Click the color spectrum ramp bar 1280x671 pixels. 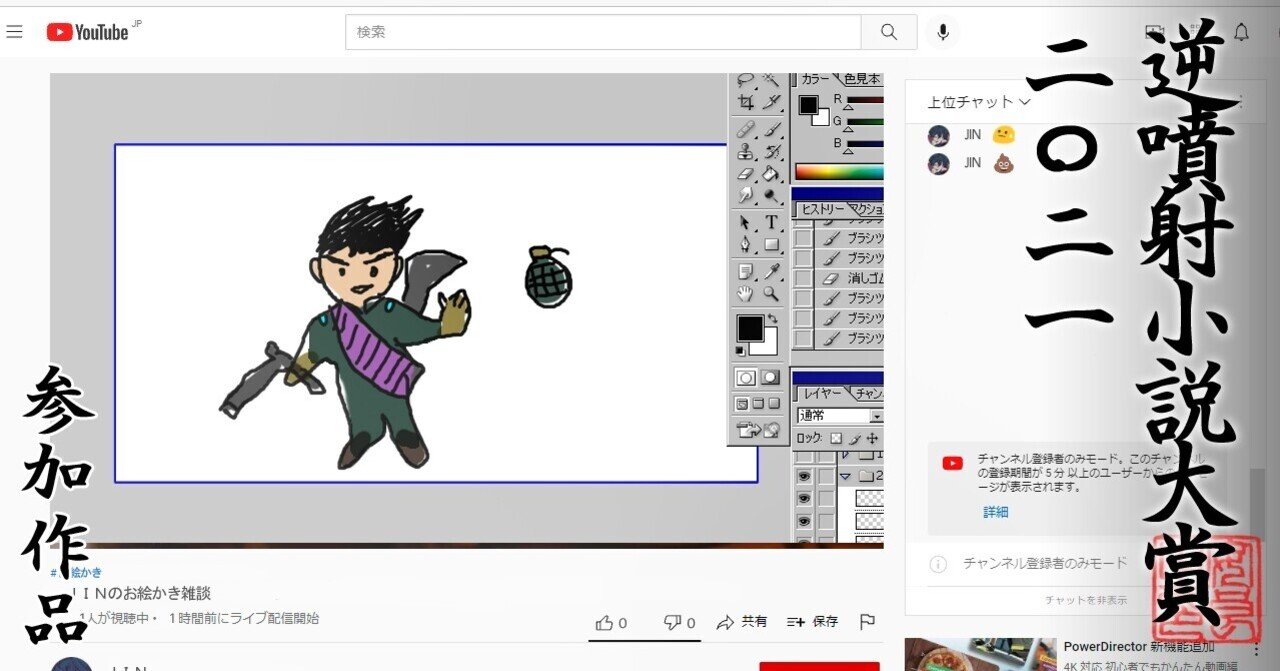tap(839, 171)
